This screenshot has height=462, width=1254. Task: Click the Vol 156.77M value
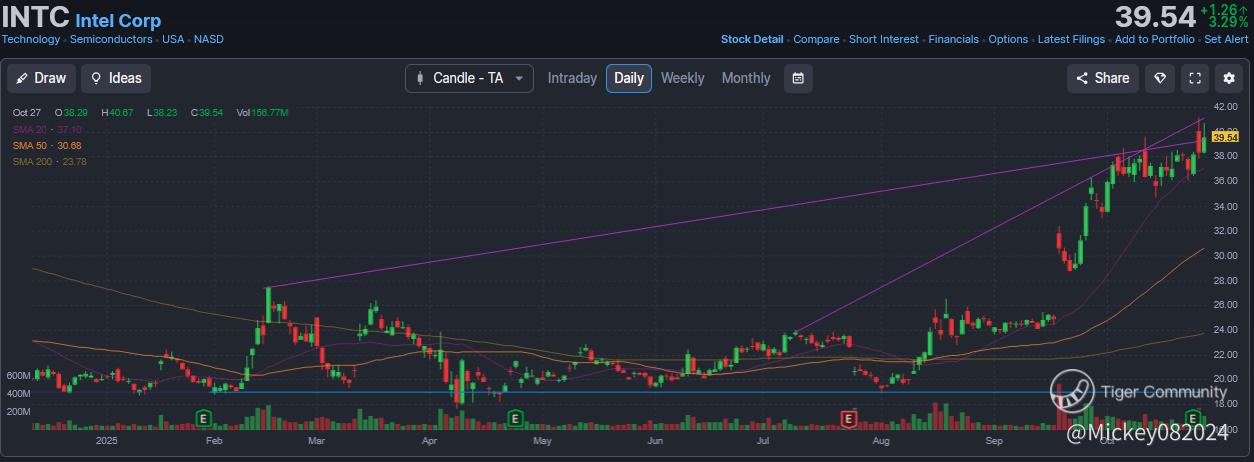[262, 113]
